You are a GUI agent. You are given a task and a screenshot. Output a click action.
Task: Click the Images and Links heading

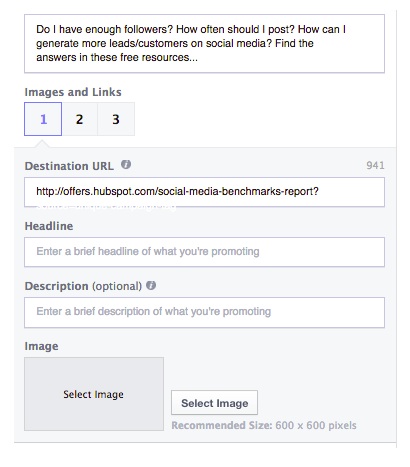click(x=73, y=92)
